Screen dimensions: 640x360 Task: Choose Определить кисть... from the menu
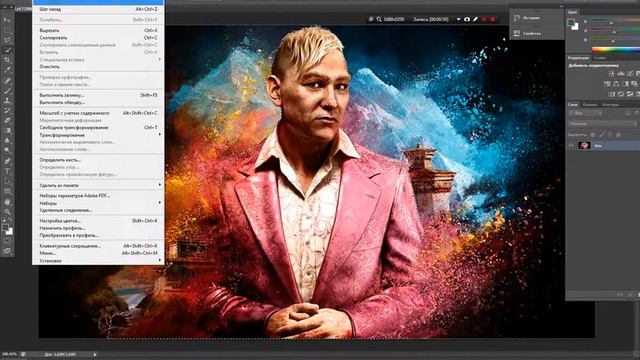[98, 160]
